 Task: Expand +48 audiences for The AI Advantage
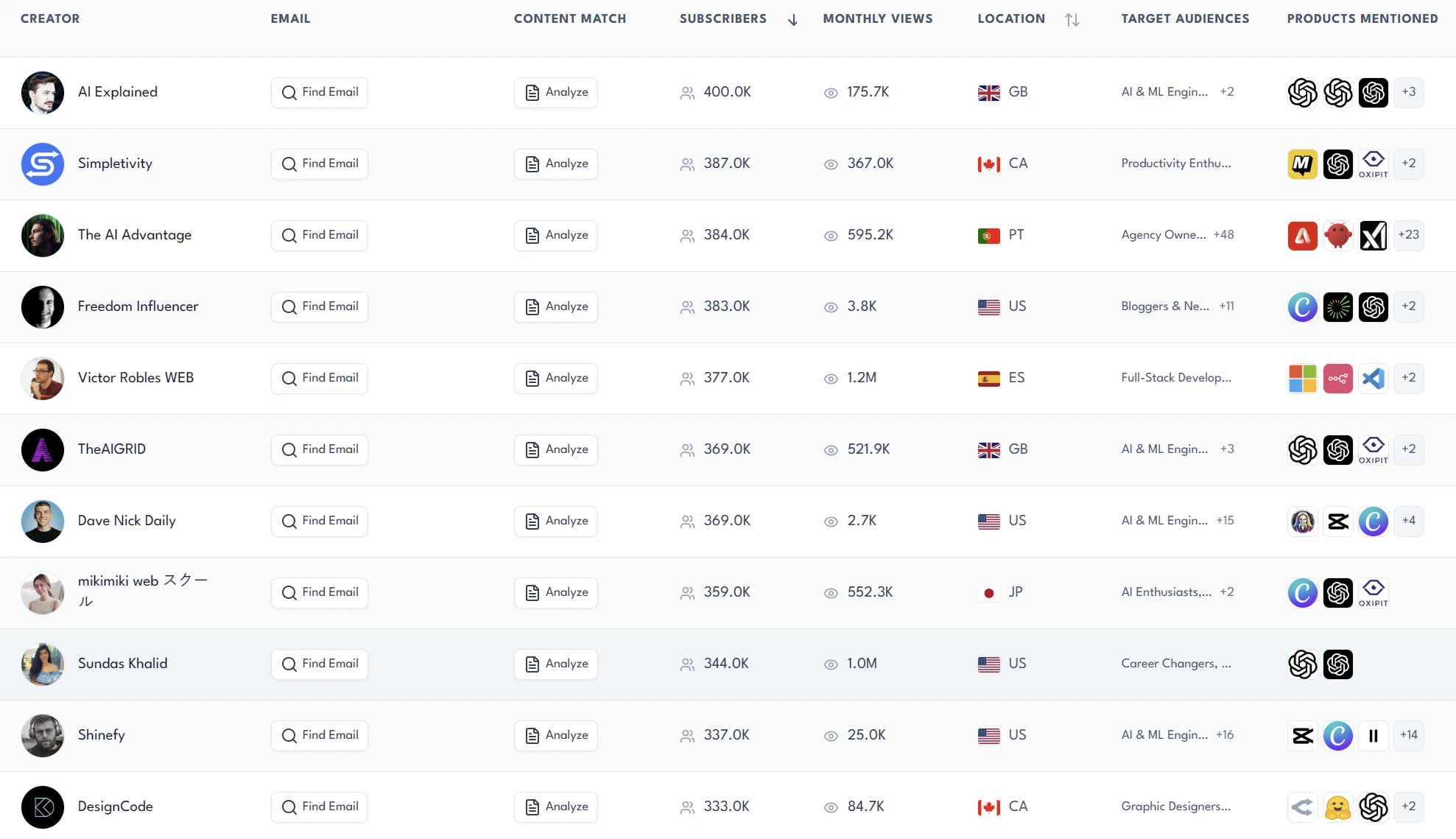1223,235
